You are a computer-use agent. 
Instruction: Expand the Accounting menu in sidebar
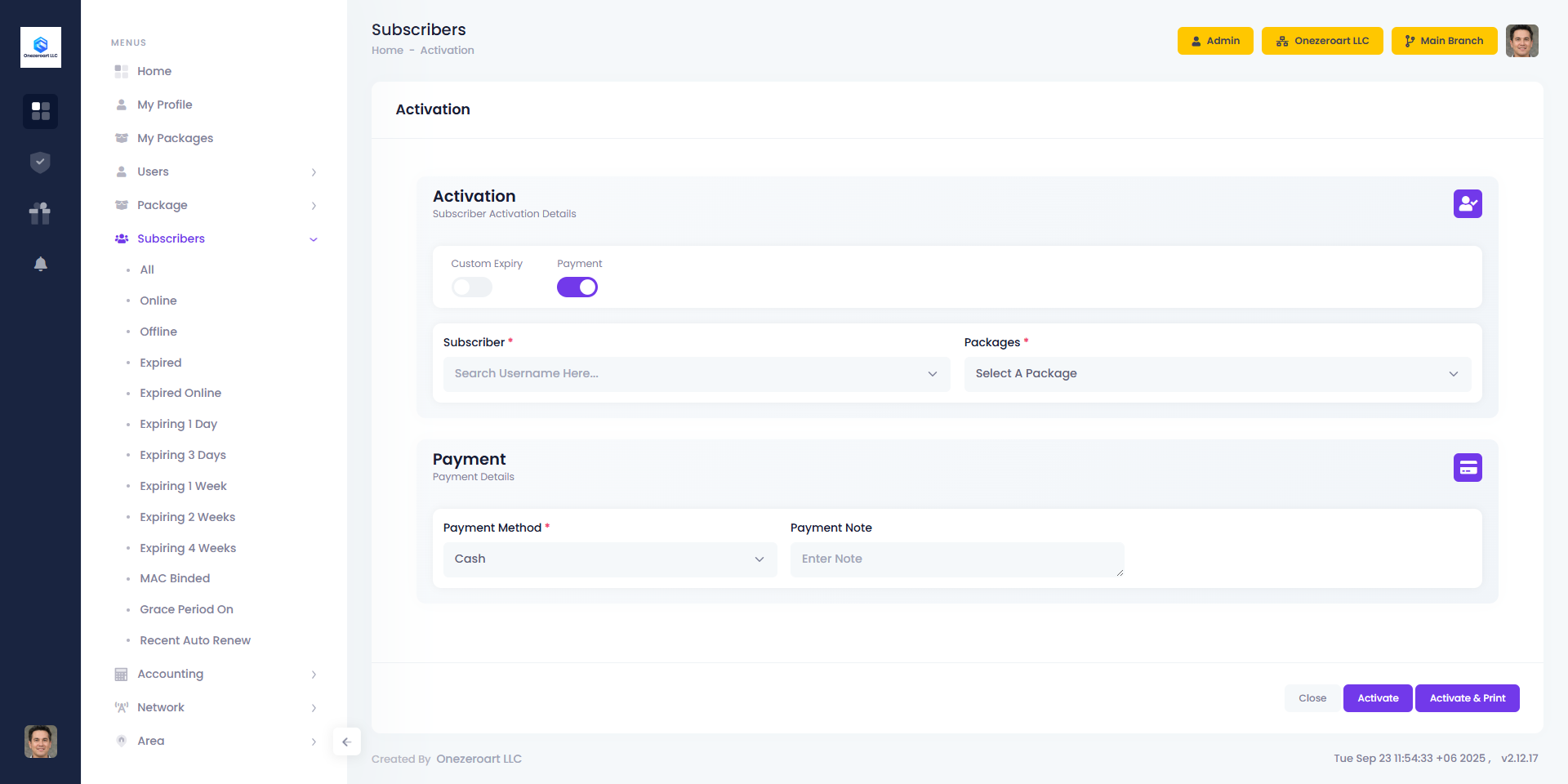170,674
